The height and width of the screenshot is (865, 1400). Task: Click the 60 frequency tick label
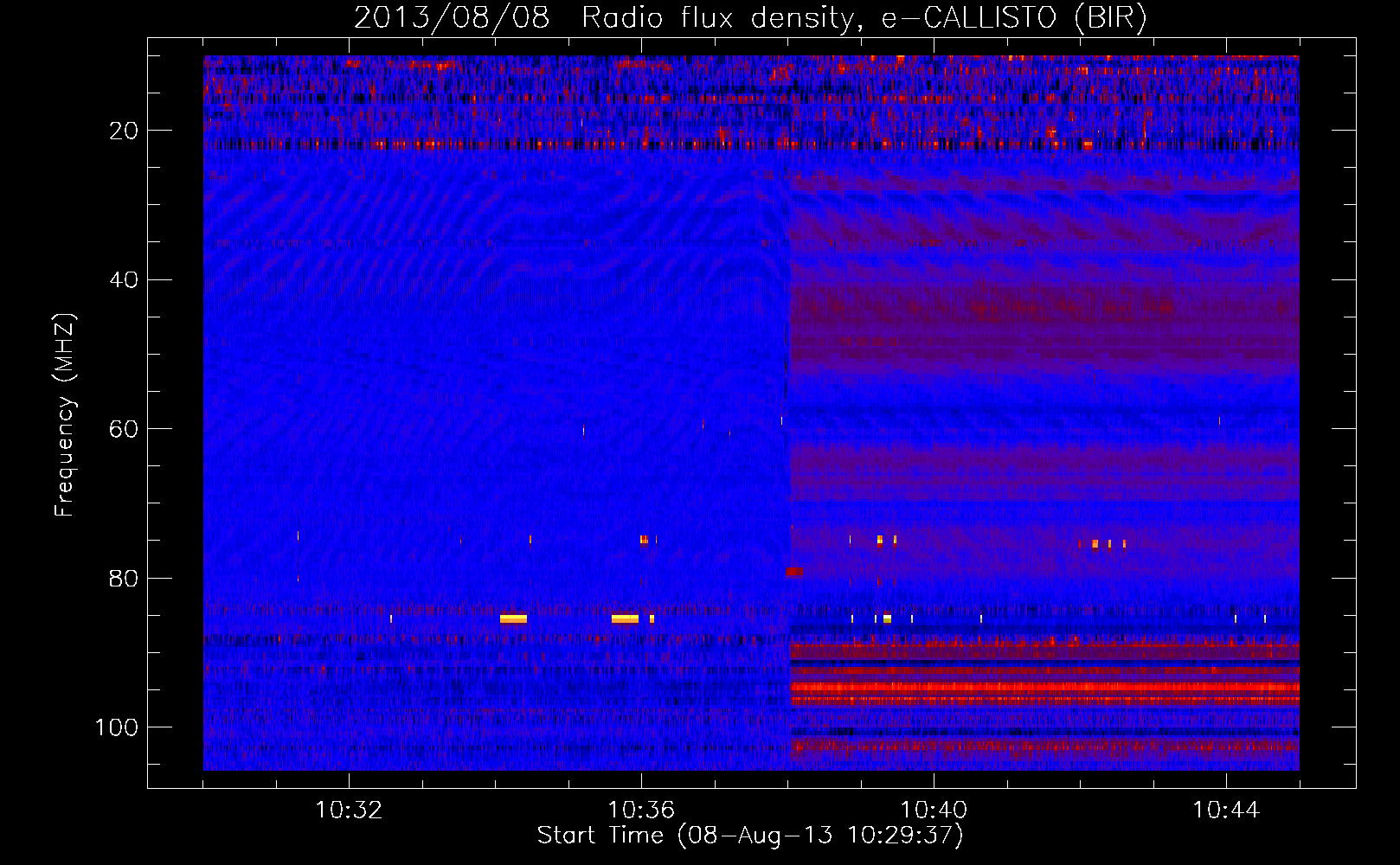124,429
